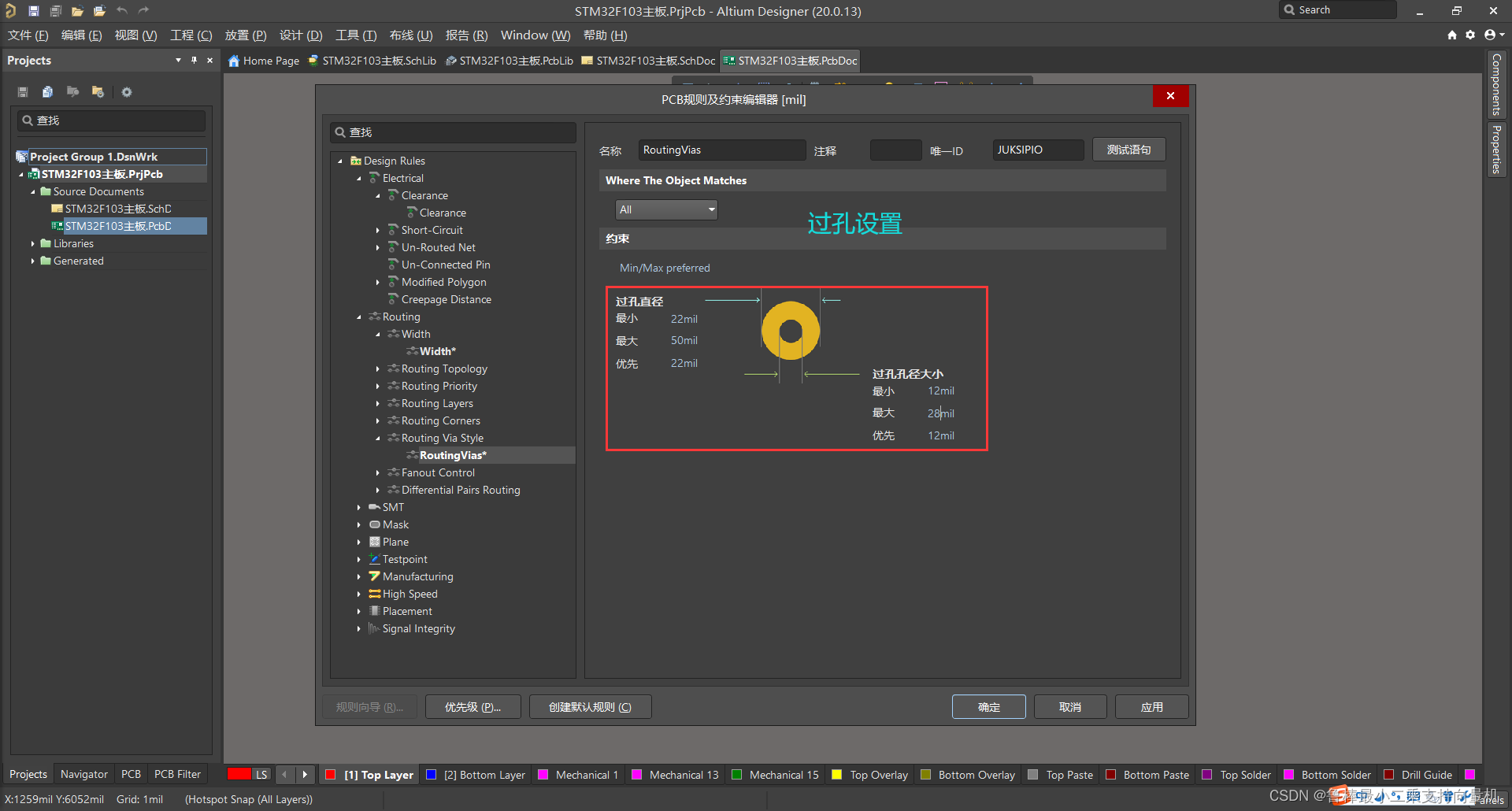Close the PCB rules dialog

[1170, 96]
